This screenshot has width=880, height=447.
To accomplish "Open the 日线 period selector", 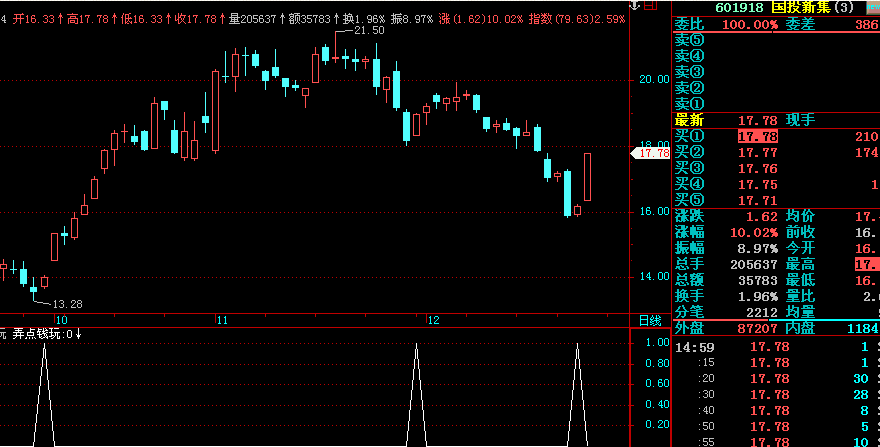I will coord(650,320).
